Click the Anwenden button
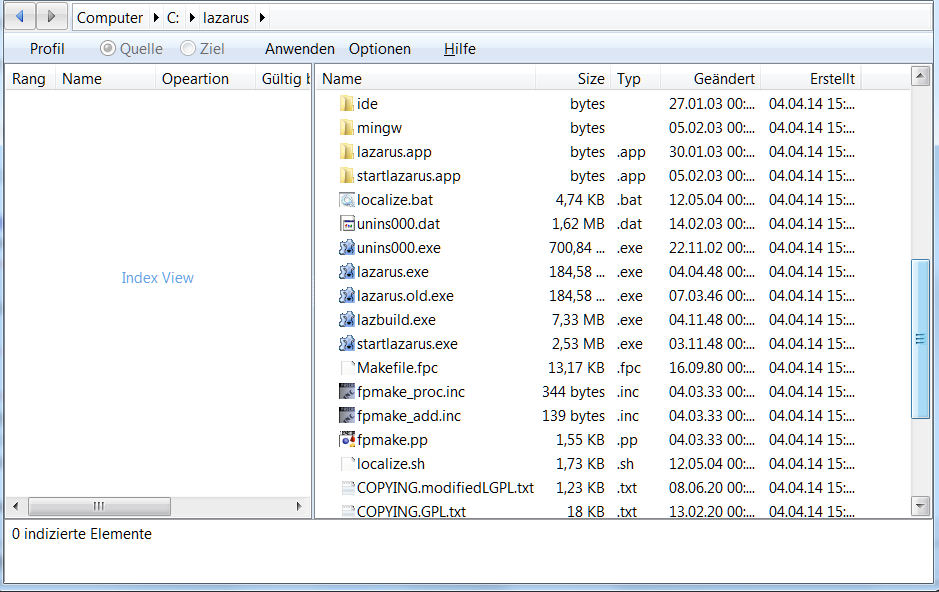Image resolution: width=939 pixels, height=592 pixels. click(299, 49)
